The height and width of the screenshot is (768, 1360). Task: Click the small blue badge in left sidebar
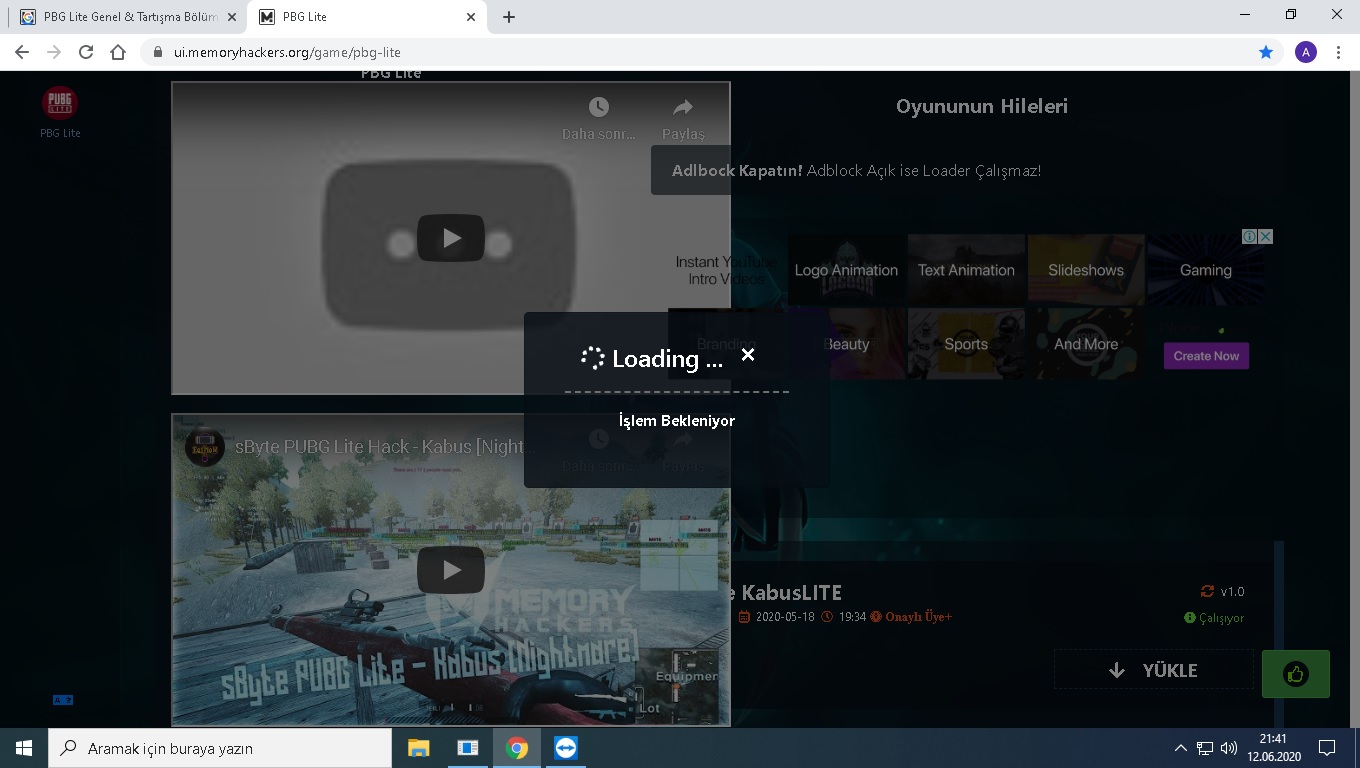pyautogui.click(x=62, y=700)
